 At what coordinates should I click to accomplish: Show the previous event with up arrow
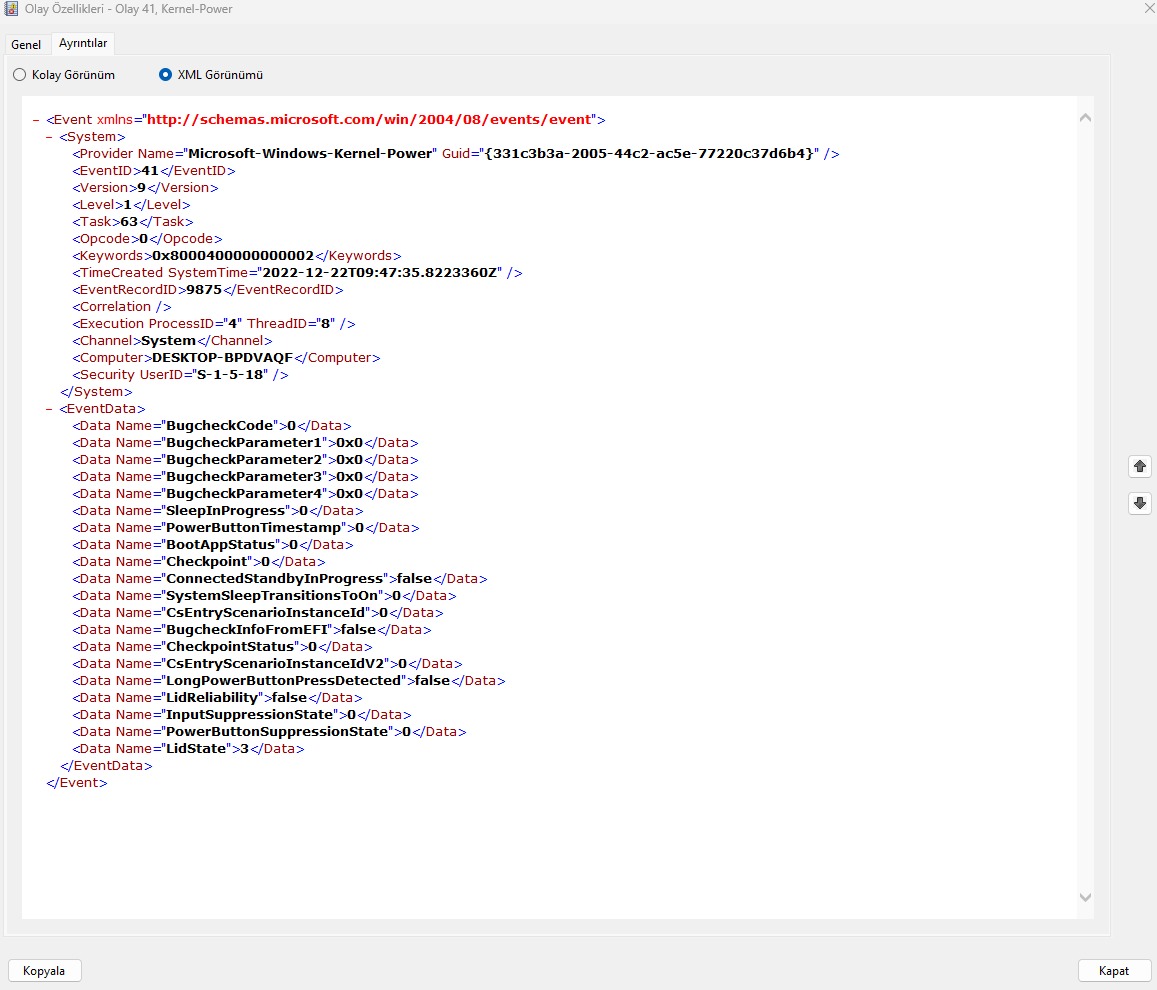(1139, 466)
